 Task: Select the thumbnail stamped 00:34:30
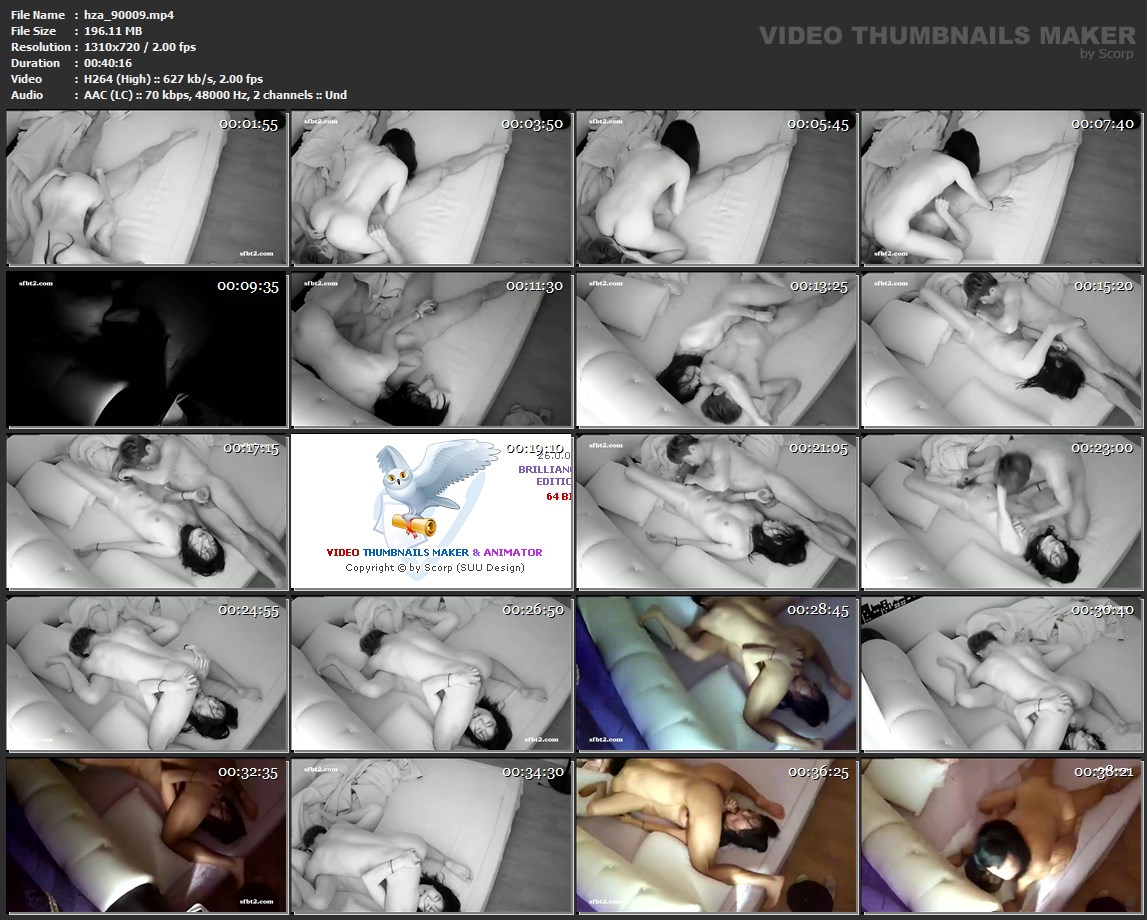pos(432,836)
